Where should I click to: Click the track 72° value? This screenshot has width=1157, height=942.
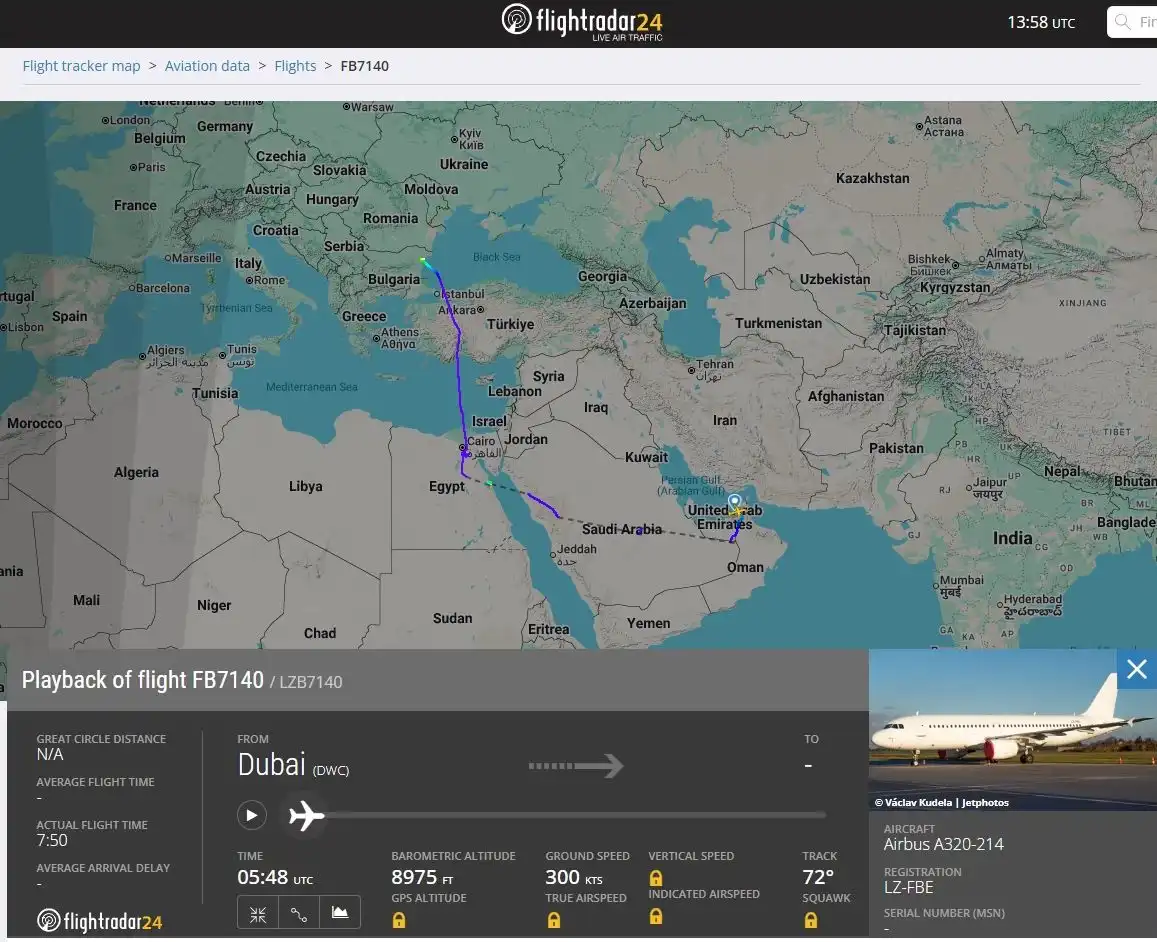pyautogui.click(x=818, y=877)
